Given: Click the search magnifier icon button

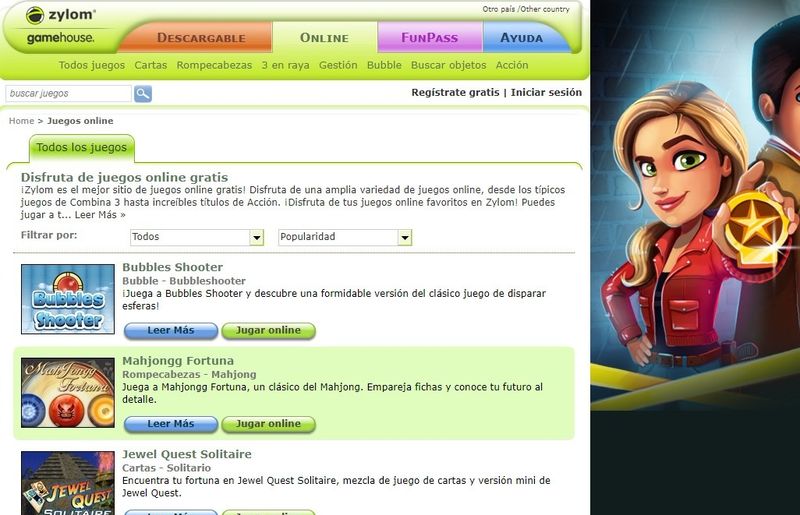Looking at the screenshot, I should click(143, 94).
